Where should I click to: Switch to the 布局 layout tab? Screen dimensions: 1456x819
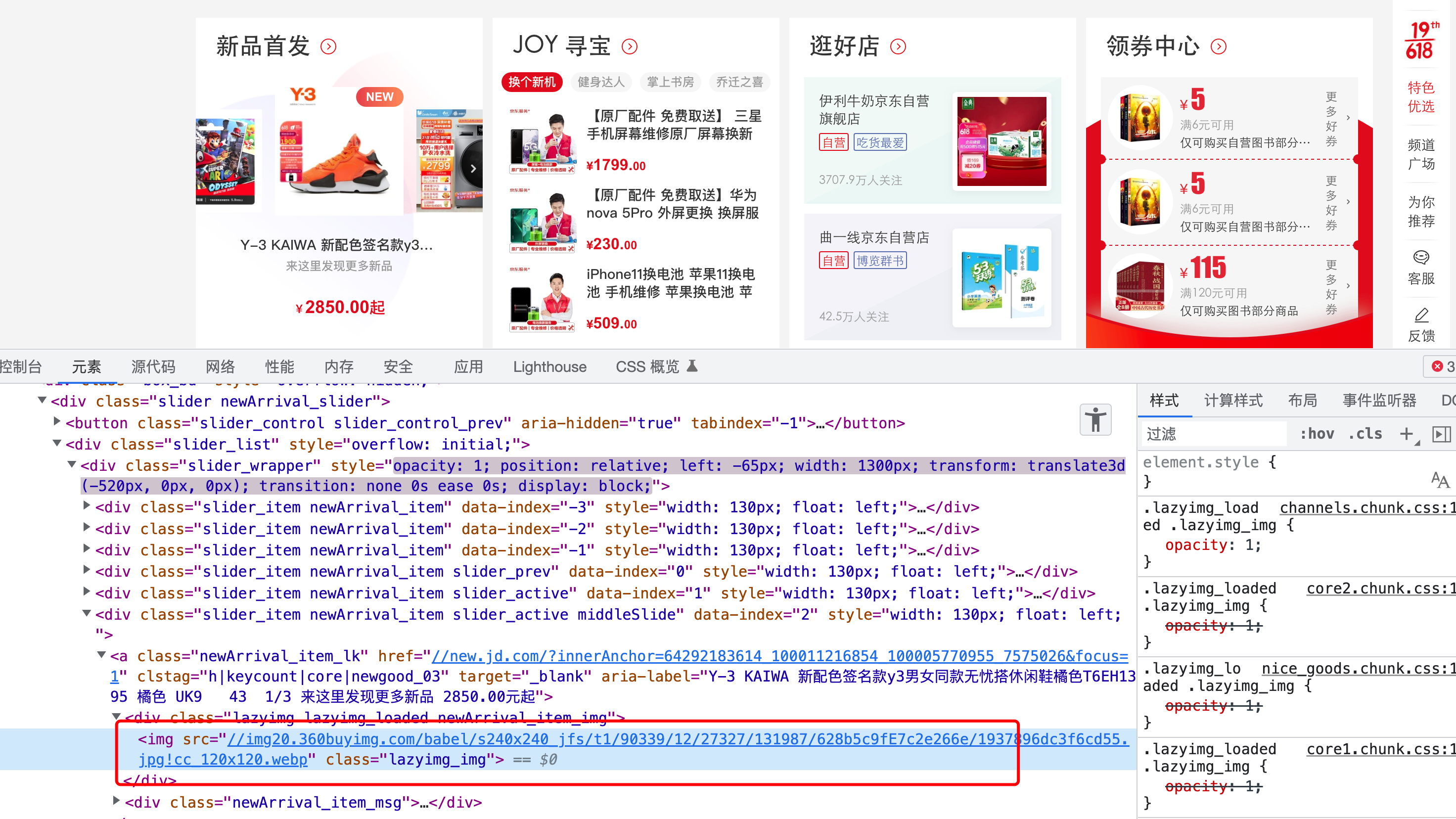click(1303, 401)
